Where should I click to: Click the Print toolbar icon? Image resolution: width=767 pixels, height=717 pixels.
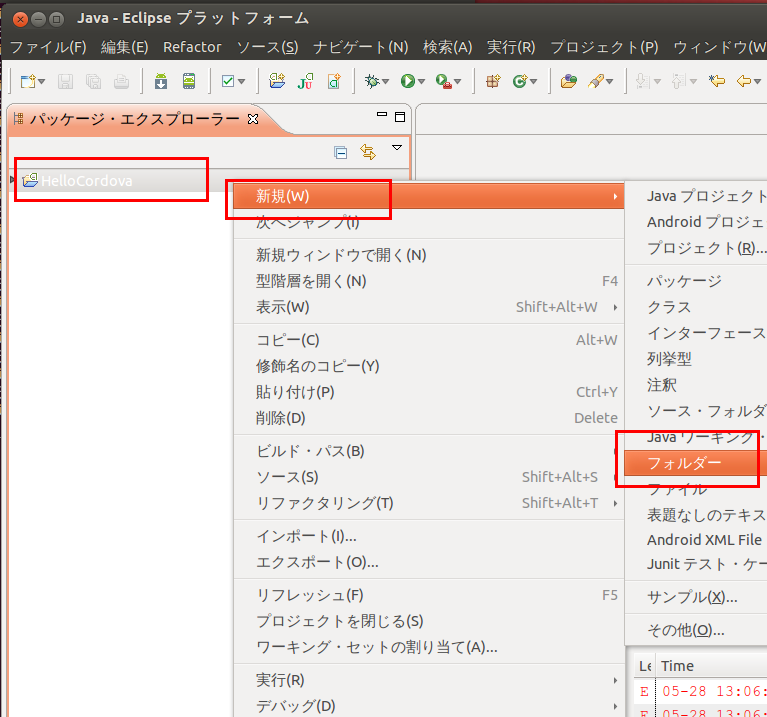[x=121, y=81]
